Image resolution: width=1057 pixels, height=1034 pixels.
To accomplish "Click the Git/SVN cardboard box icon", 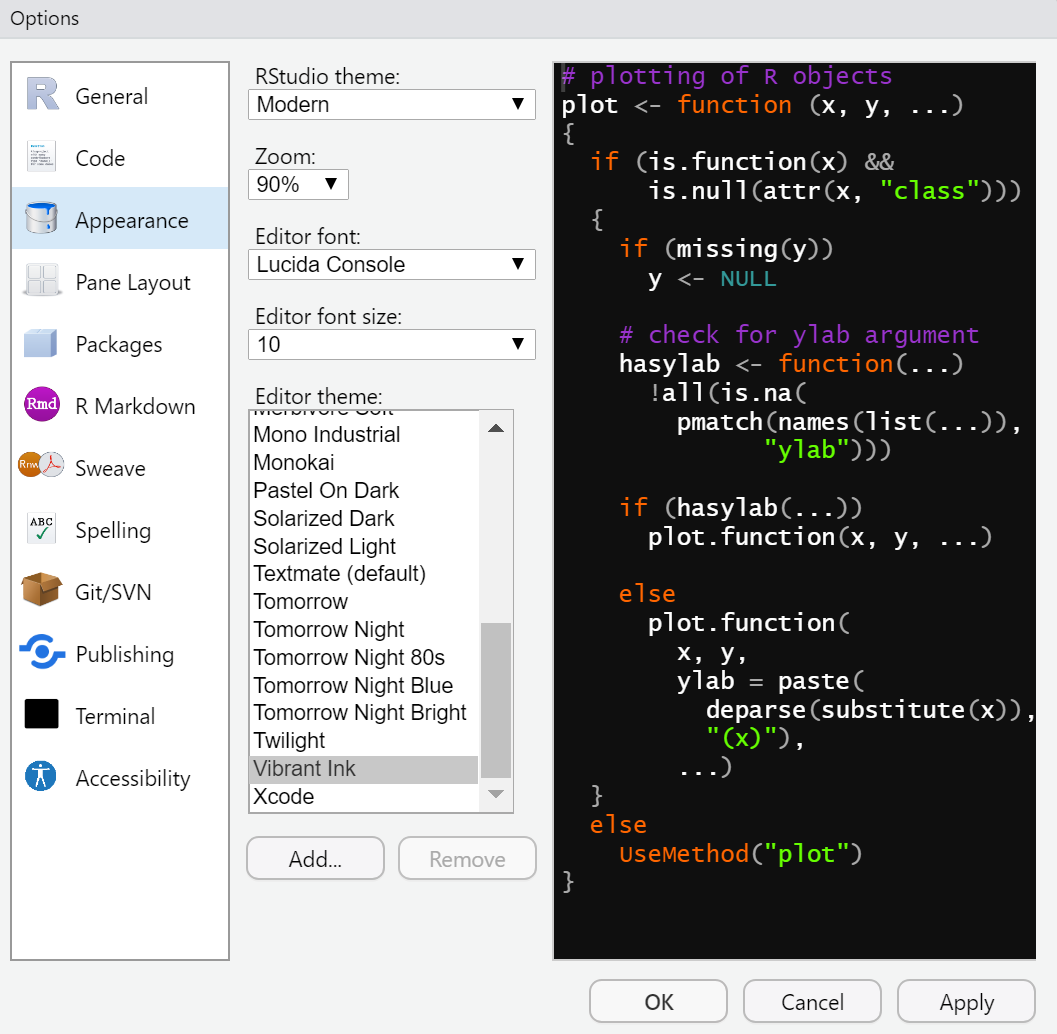I will click(x=42, y=590).
